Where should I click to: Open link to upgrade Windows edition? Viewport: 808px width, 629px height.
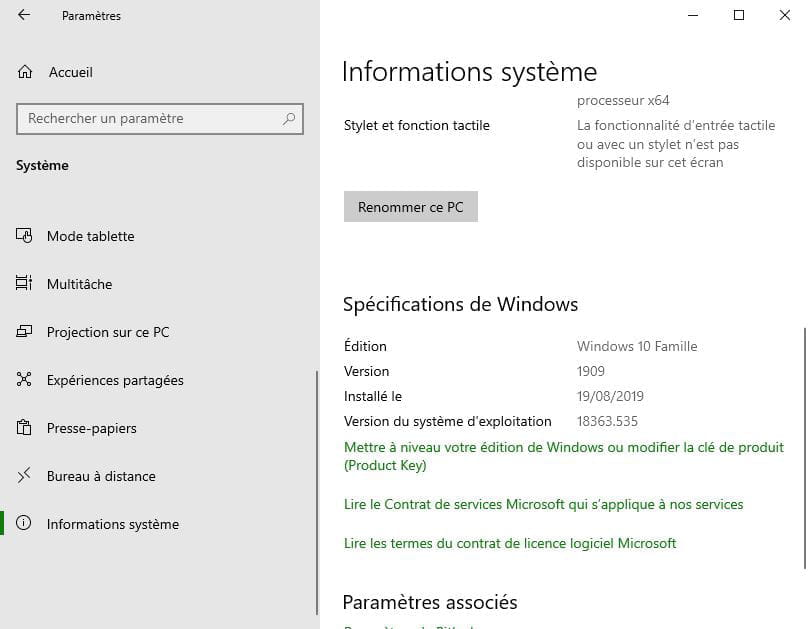pos(564,456)
